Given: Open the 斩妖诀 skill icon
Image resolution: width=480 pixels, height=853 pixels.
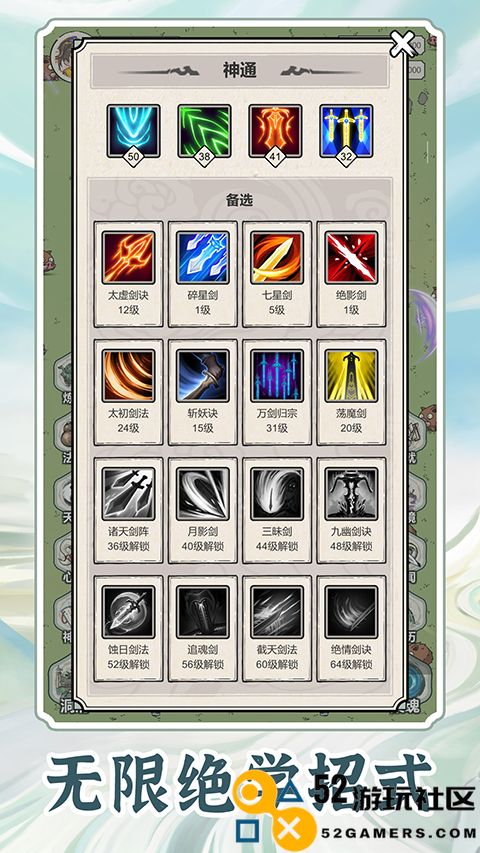Looking at the screenshot, I should point(202,376).
